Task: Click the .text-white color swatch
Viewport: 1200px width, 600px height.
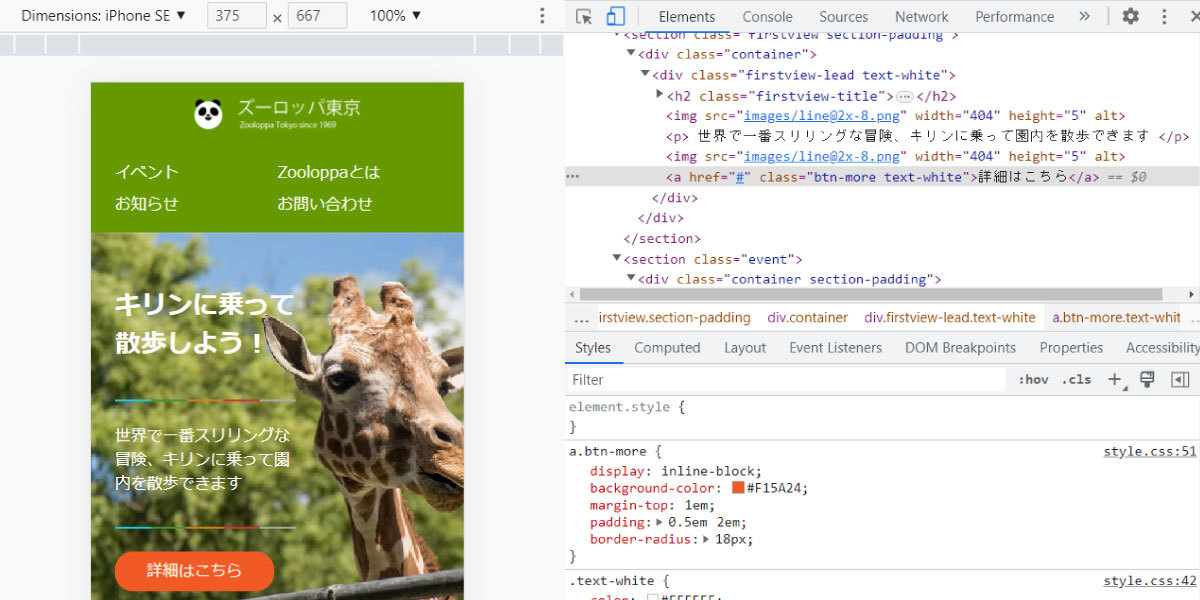Action: click(653, 598)
